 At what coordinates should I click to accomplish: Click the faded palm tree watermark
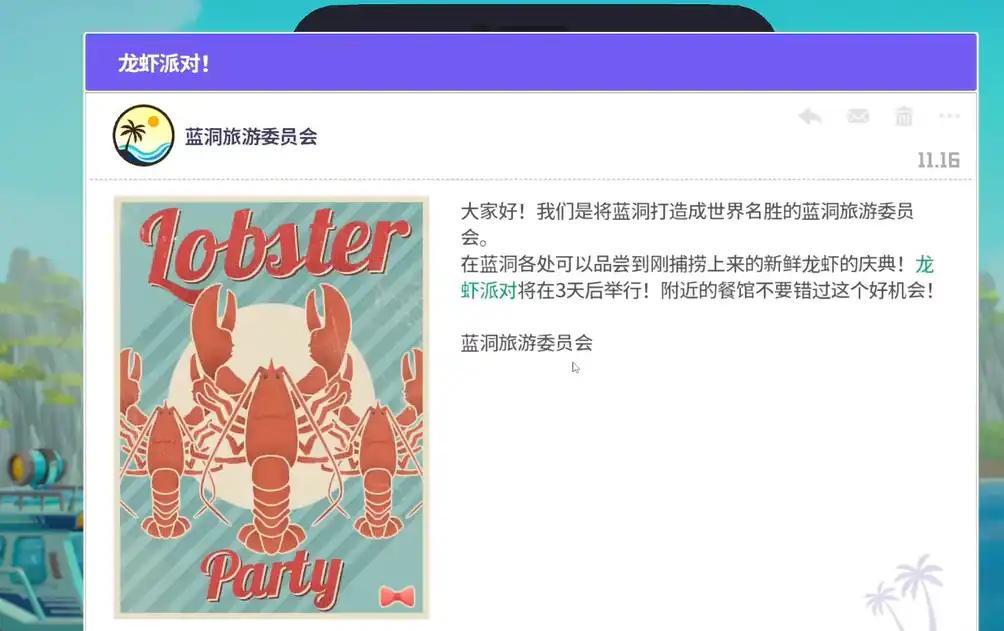(x=904, y=592)
